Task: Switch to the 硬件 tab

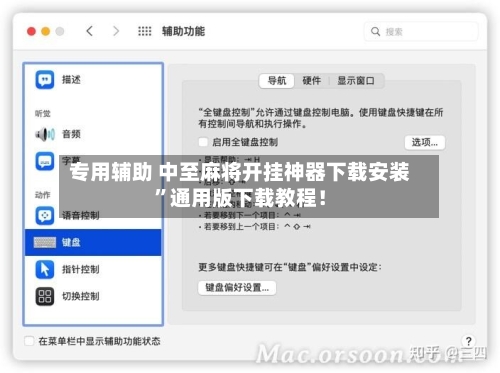Action: tap(311, 81)
